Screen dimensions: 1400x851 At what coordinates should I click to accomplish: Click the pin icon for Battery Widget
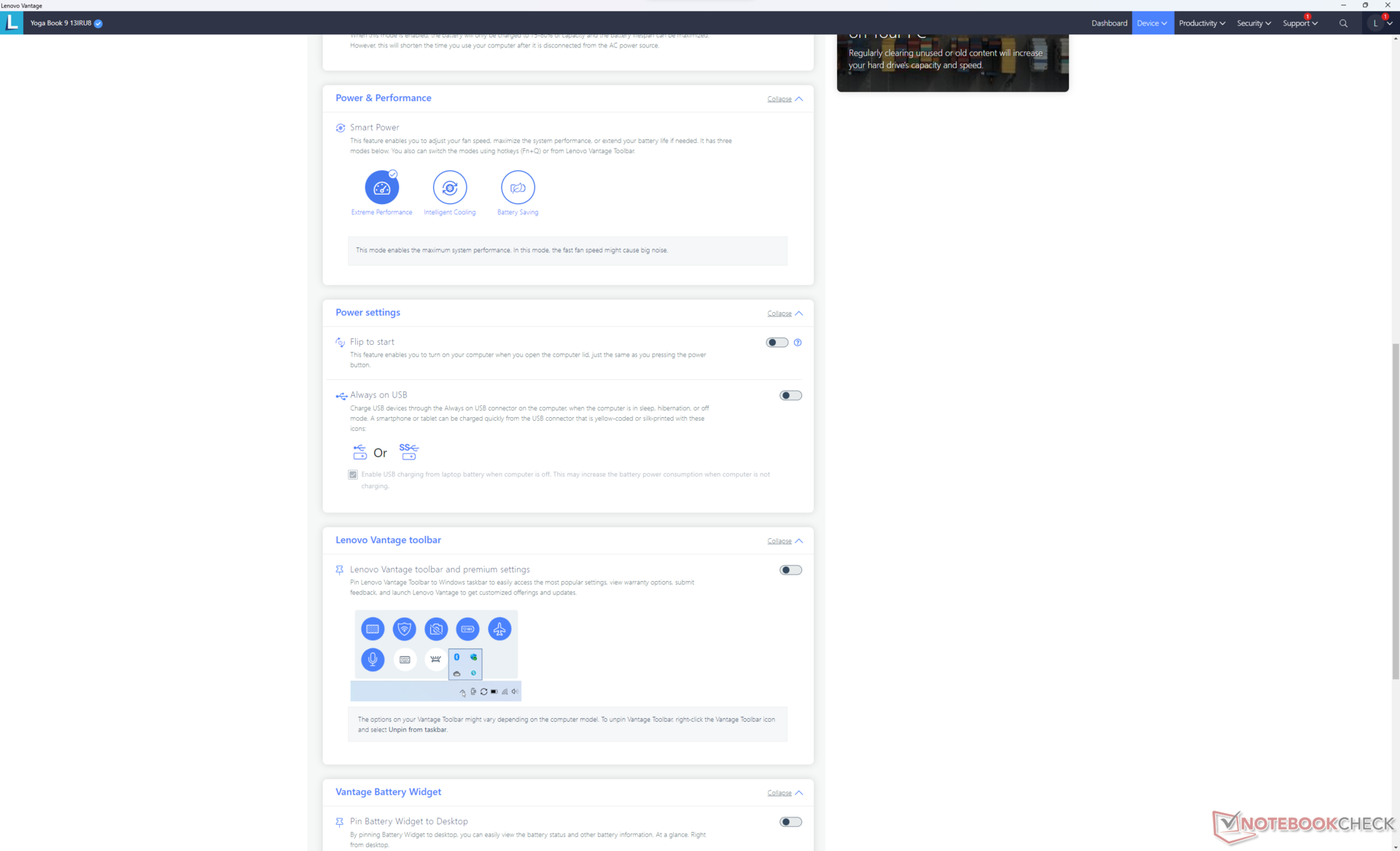coord(340,822)
